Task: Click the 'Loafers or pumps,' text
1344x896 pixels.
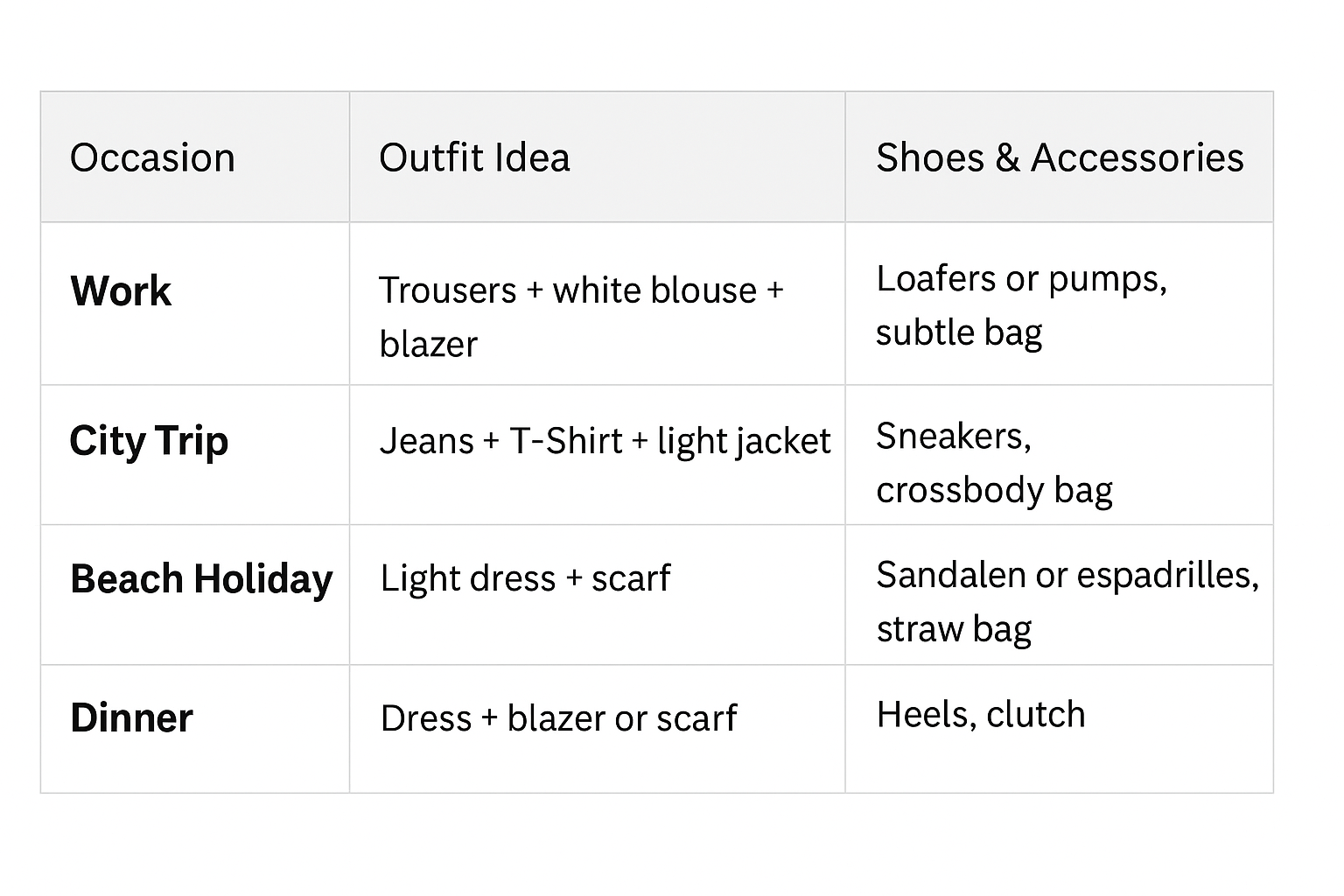Action: tap(1021, 279)
